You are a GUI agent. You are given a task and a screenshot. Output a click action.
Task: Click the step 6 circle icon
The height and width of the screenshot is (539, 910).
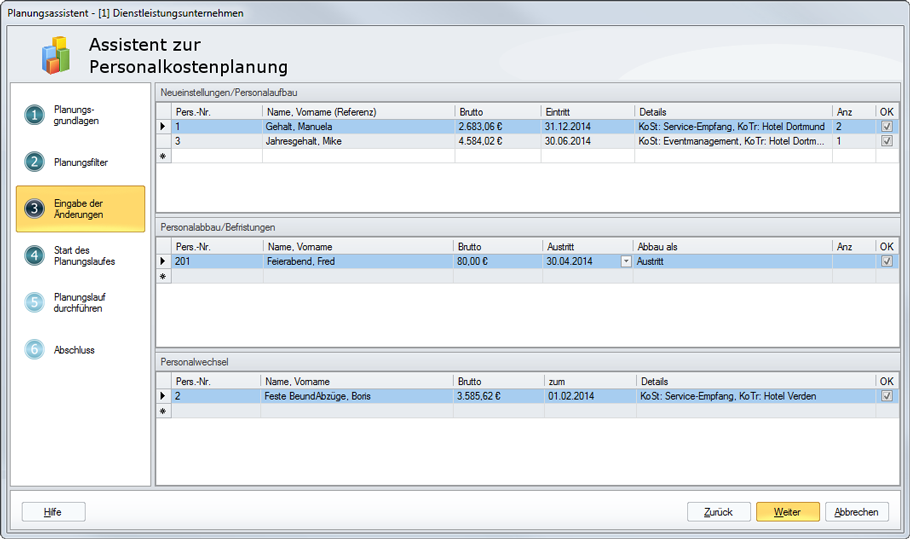click(x=34, y=349)
